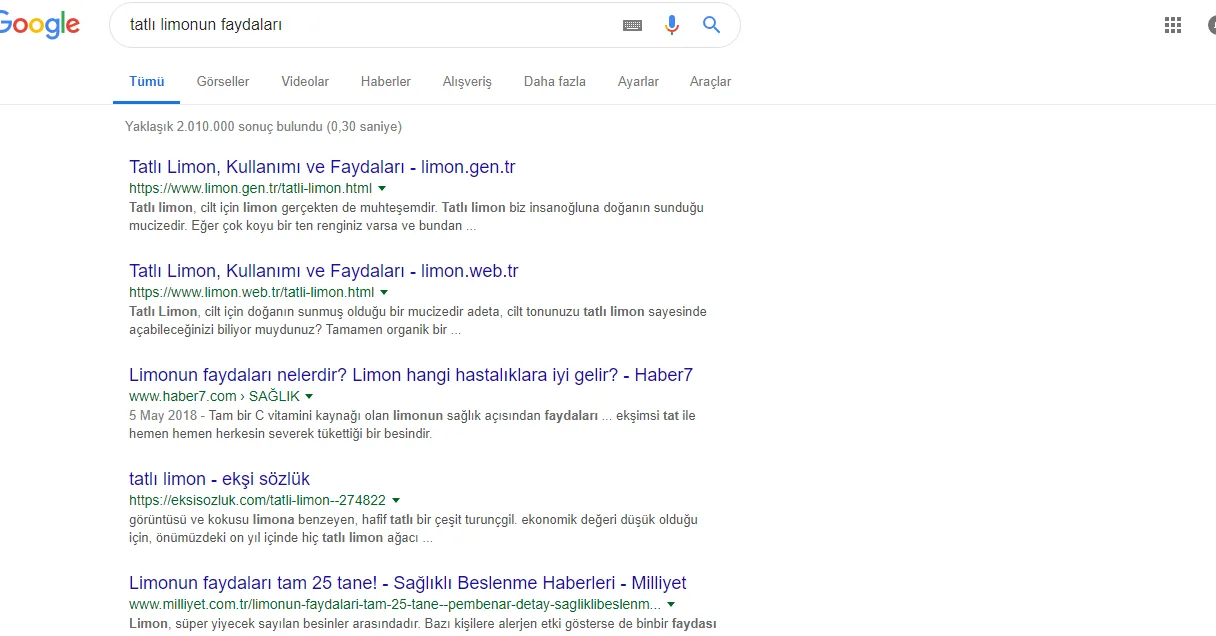Switch to the Videolar tab

[305, 82]
